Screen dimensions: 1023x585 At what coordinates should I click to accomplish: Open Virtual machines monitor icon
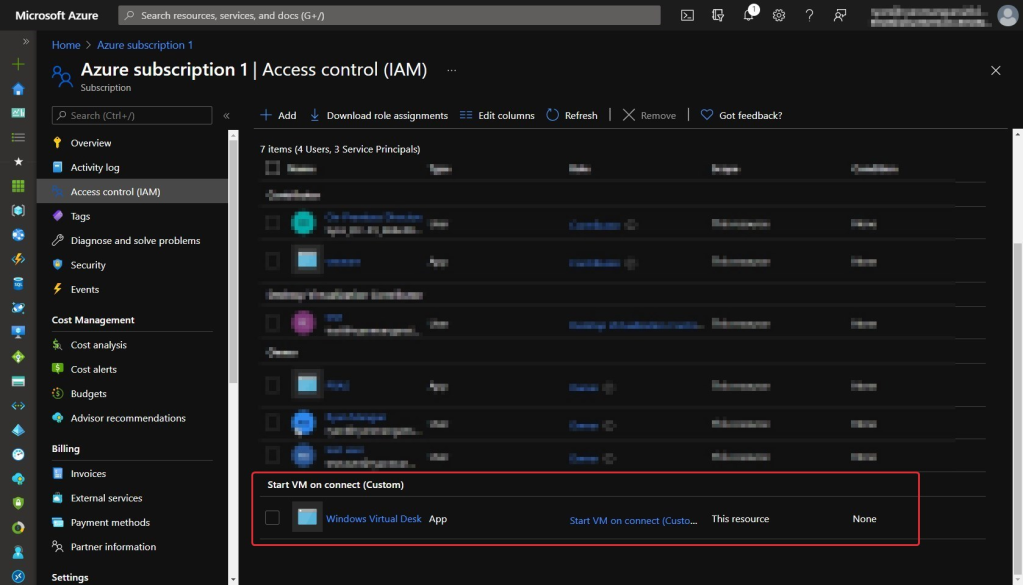pyautogui.click(x=18, y=332)
